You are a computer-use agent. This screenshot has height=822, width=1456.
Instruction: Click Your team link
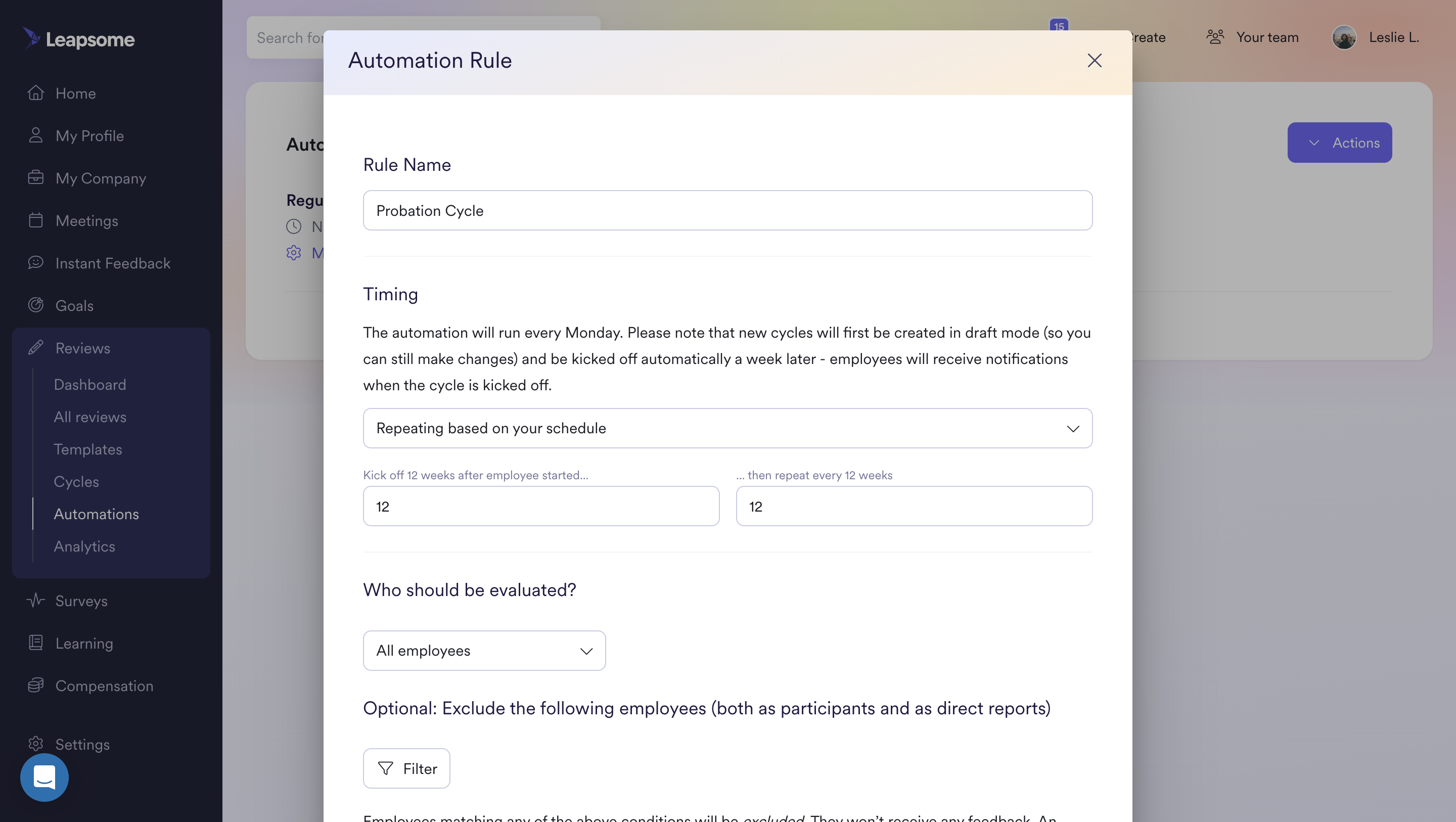coord(1267,37)
